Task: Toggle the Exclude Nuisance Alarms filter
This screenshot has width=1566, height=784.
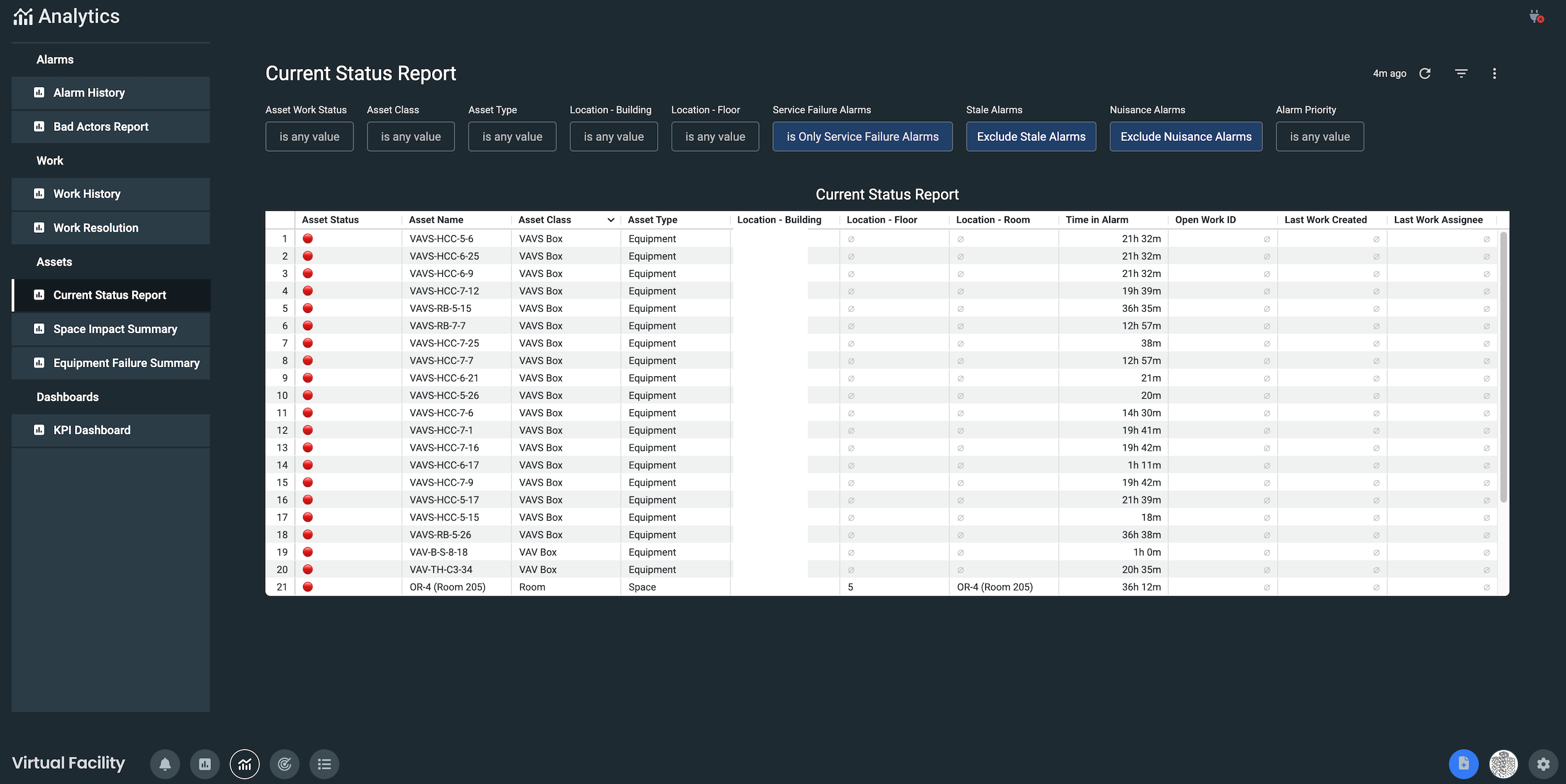Action: pos(1185,136)
